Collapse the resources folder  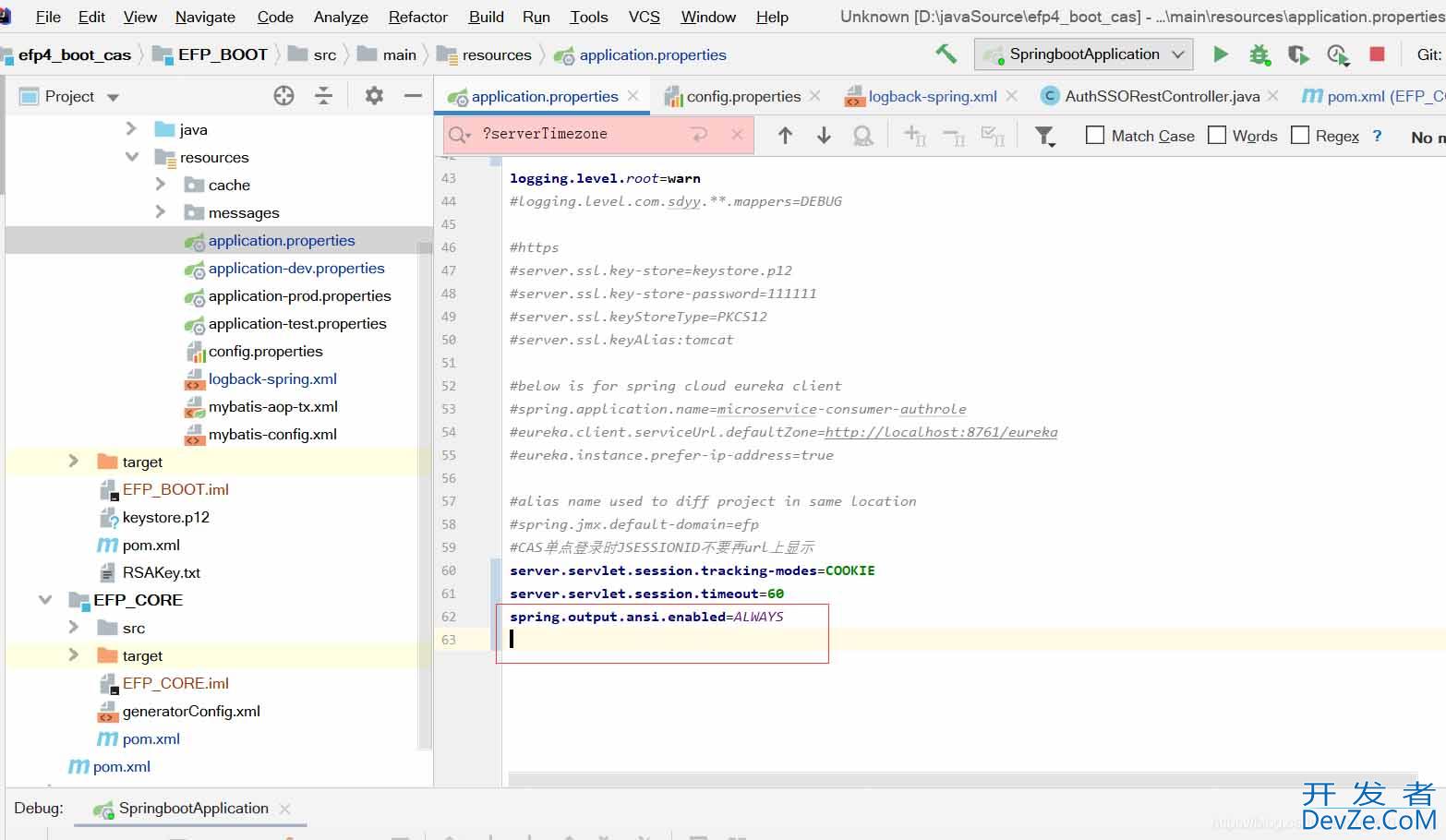(131, 156)
